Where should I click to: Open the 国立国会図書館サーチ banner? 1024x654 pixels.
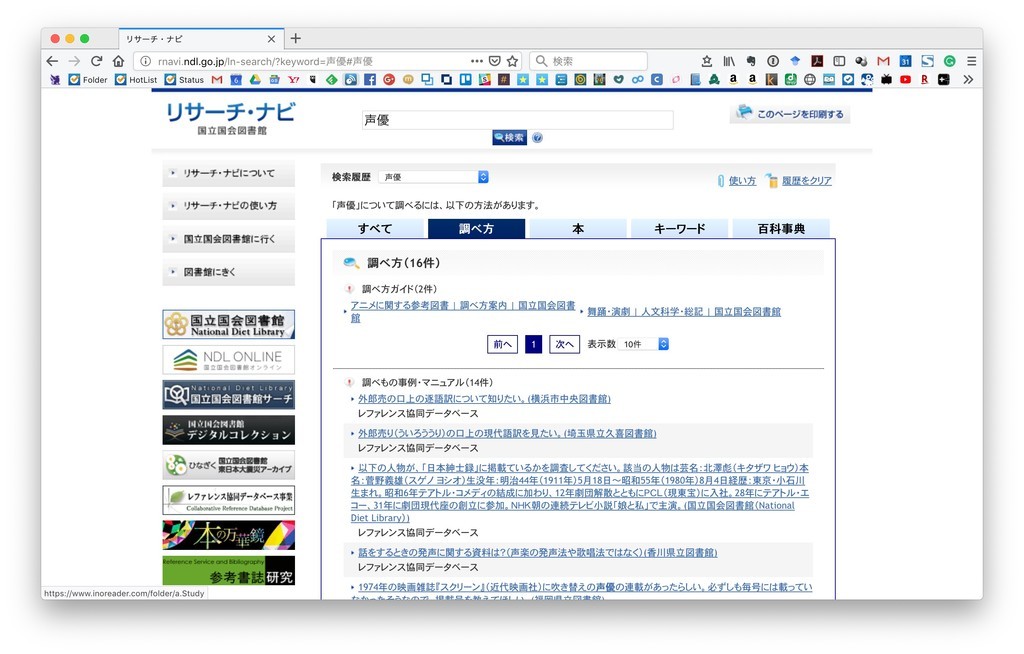click(x=229, y=395)
